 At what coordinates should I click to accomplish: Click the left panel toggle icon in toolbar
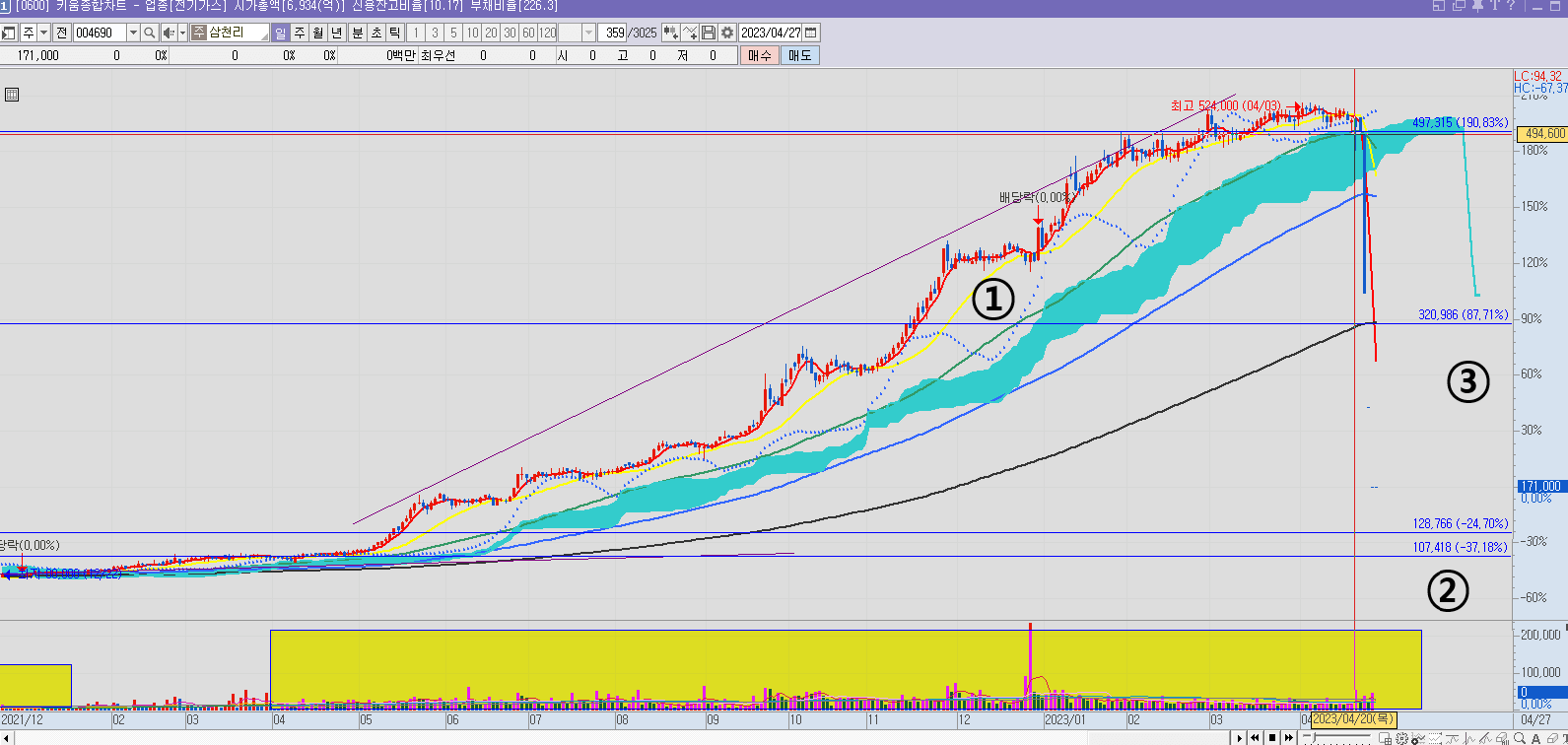pos(9,33)
